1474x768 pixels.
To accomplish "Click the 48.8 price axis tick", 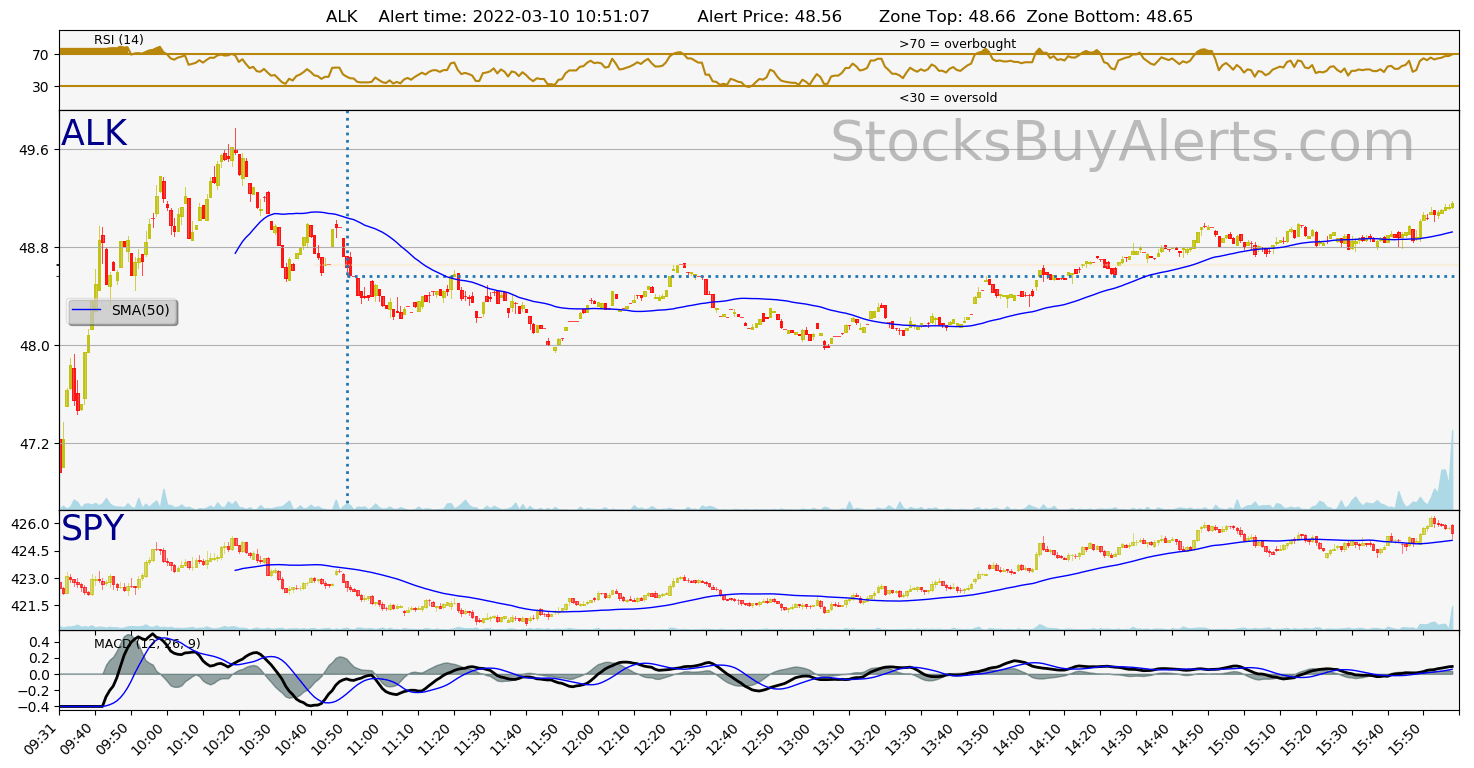I will 32,248.
